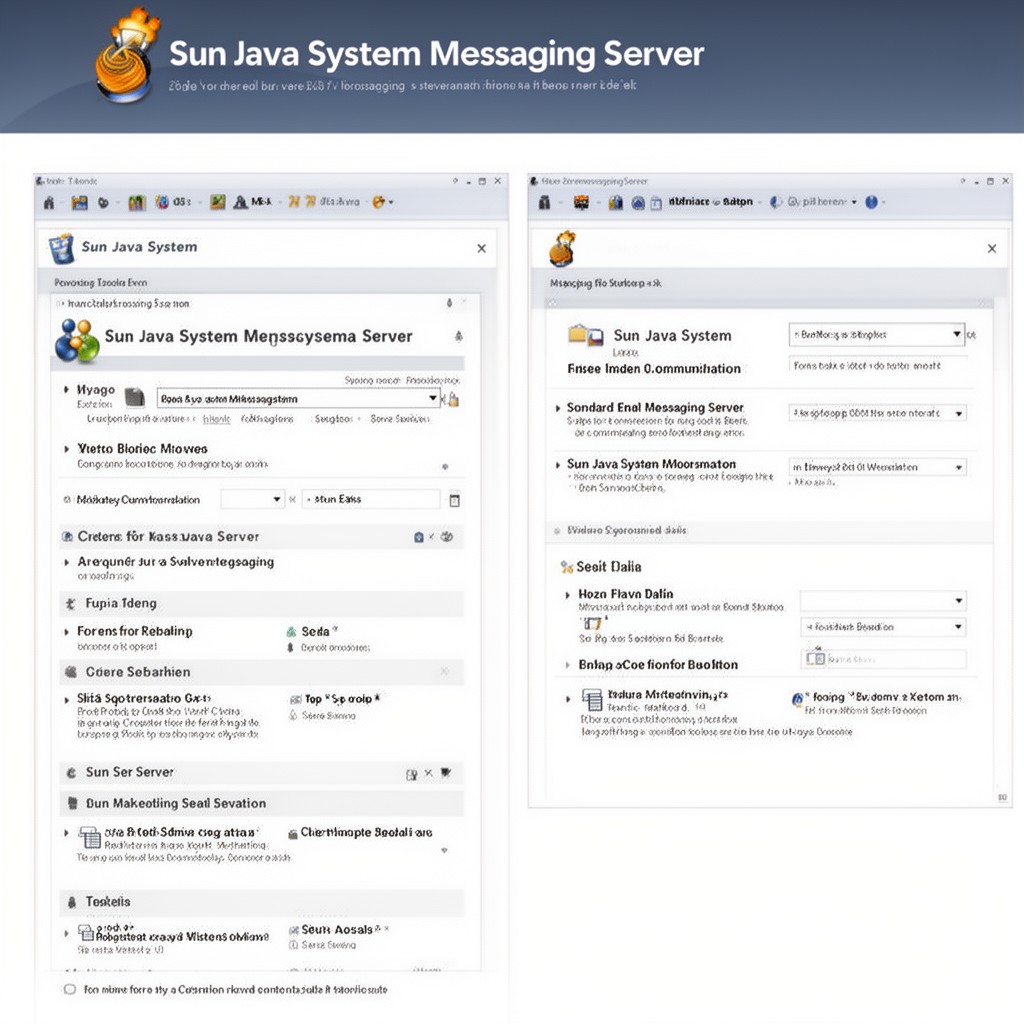Click the 'Seuit Aosals' link
This screenshot has height=1024, width=1024.
(337, 930)
